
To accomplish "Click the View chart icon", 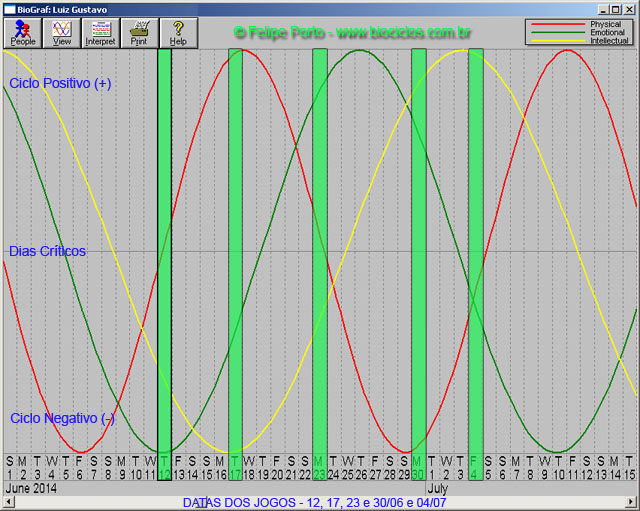I will (x=62, y=33).
